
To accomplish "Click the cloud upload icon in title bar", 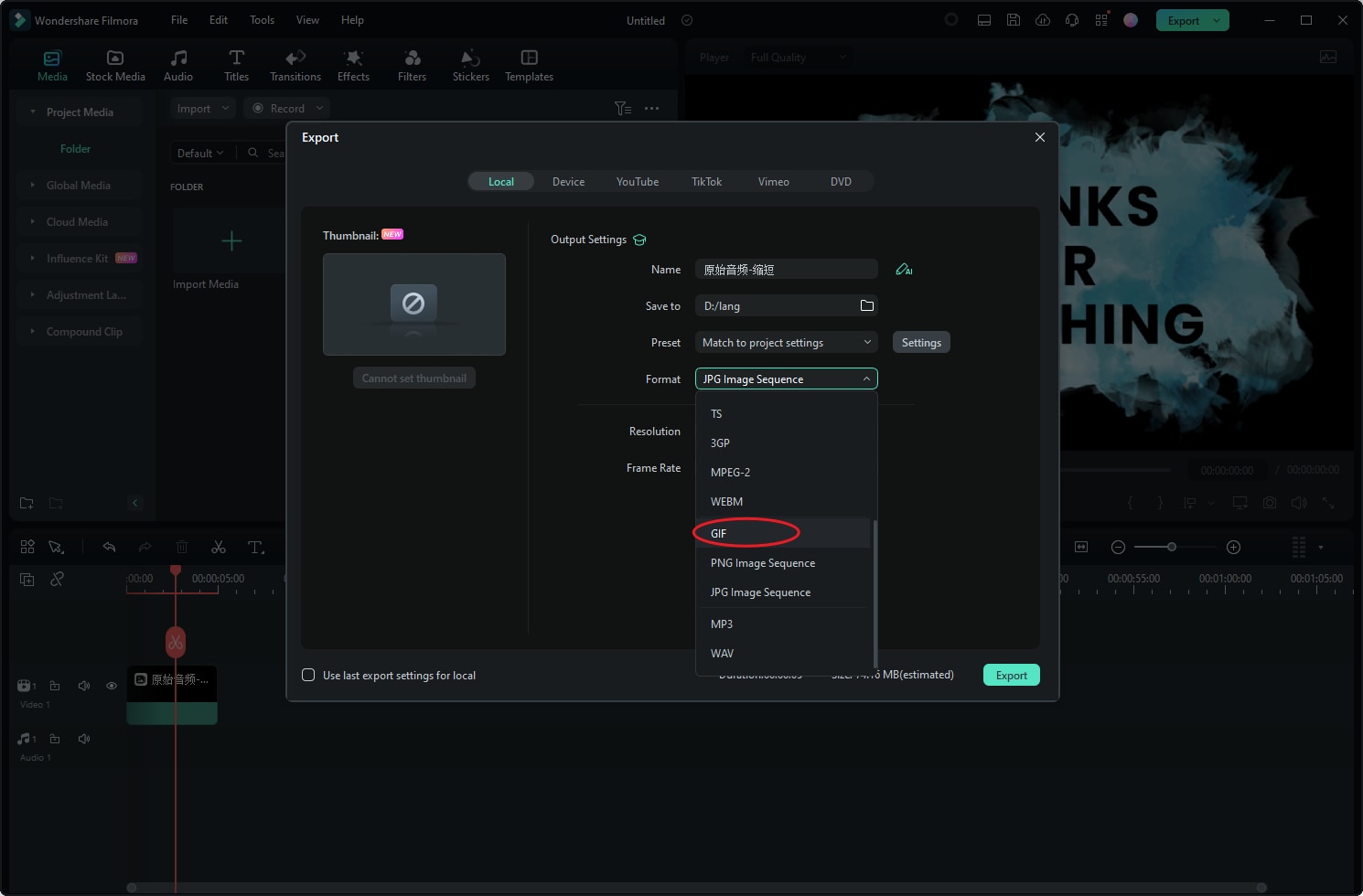I will point(1043,20).
